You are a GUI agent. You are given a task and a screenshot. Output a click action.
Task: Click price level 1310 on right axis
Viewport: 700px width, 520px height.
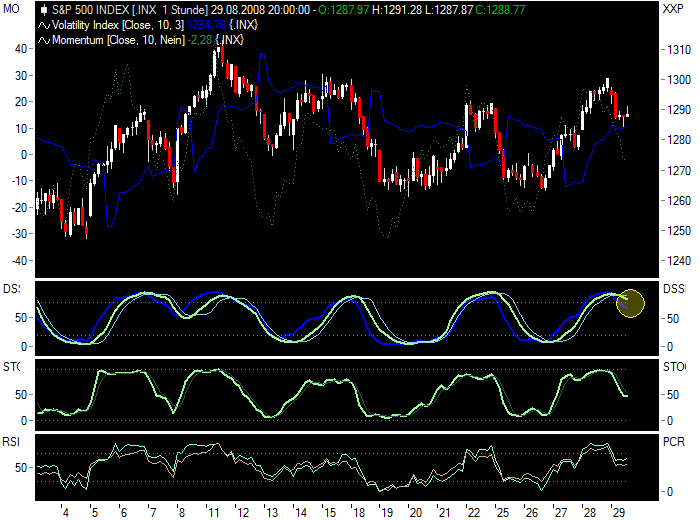[x=679, y=50]
